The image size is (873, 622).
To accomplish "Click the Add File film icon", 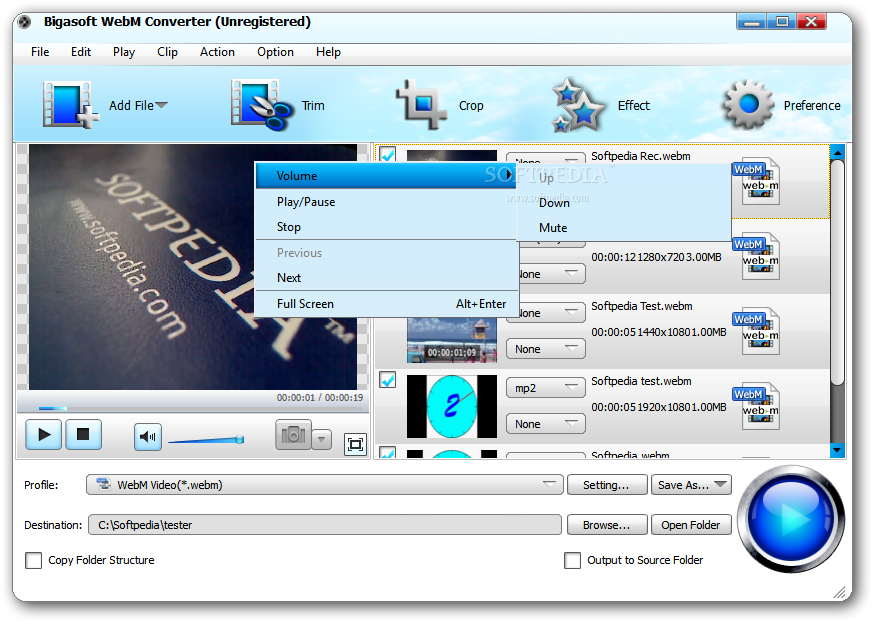I will click(70, 105).
